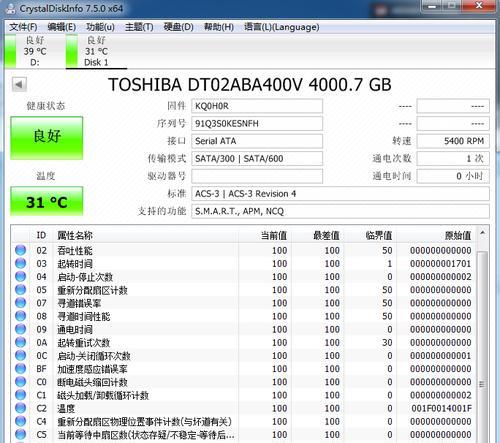Click the 最差值 column header

317,235
